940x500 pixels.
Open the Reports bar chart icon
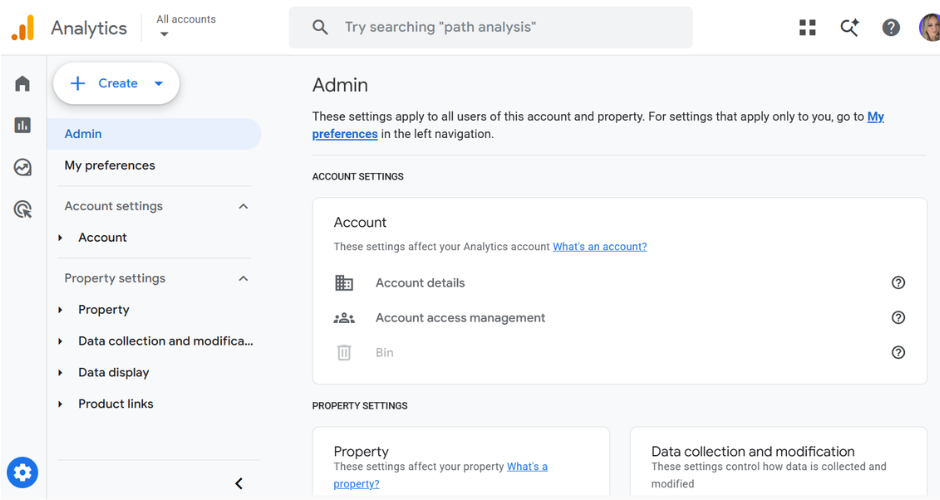[x=22, y=125]
